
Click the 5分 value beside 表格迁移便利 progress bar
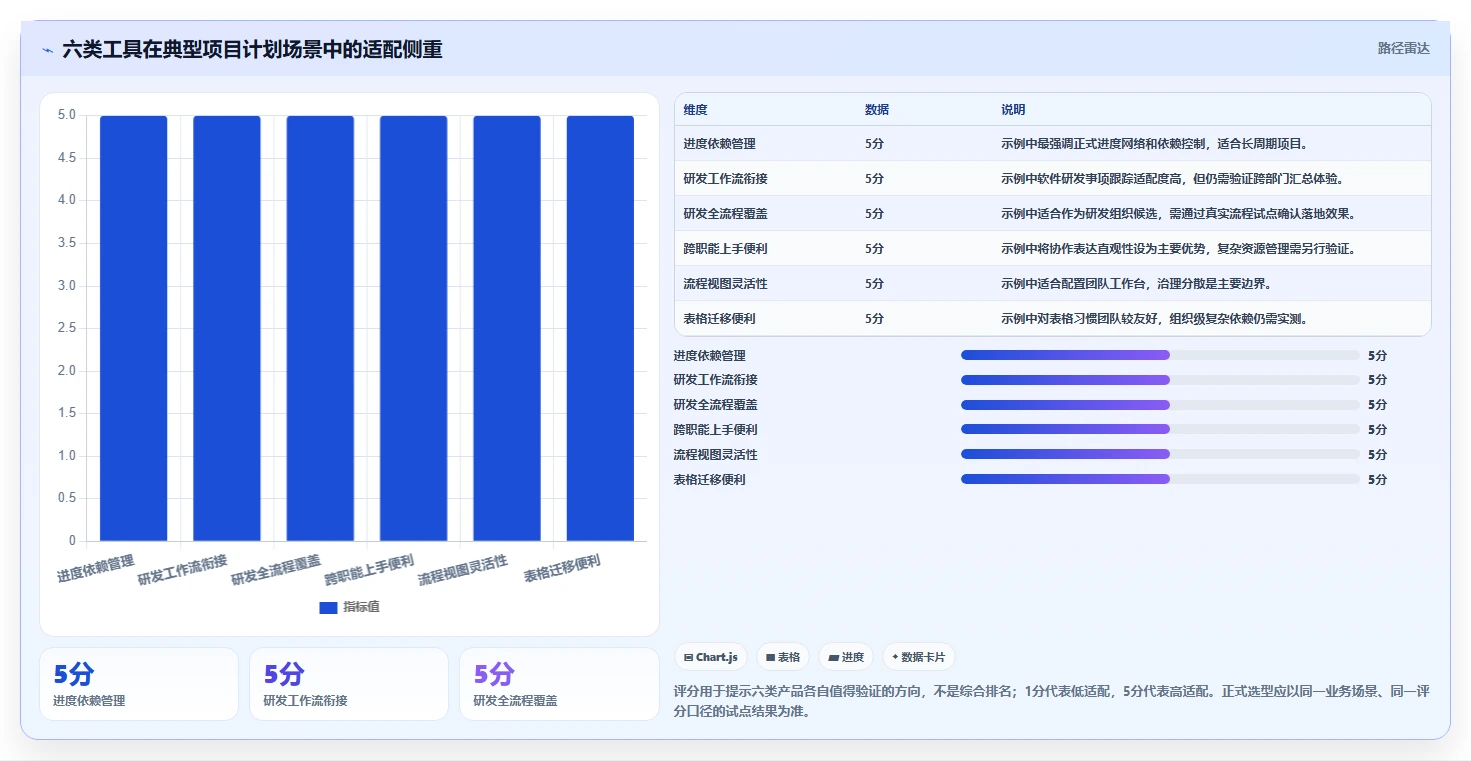tap(1378, 480)
